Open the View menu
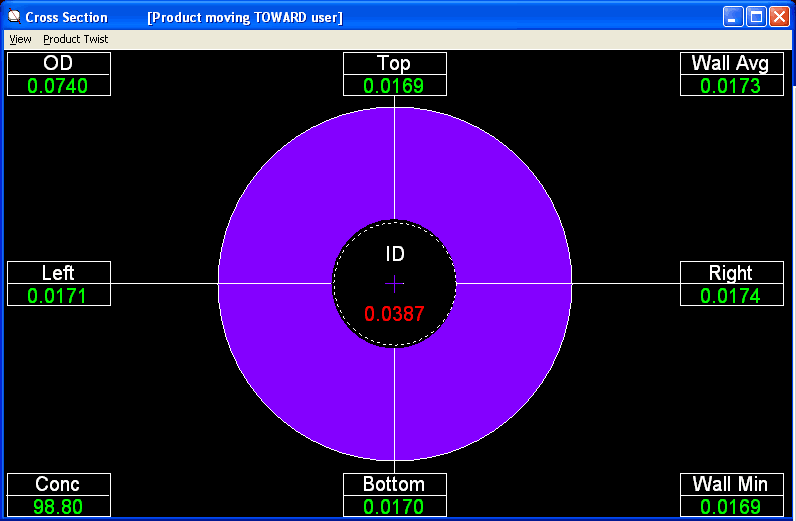This screenshot has width=796, height=521. 20,39
